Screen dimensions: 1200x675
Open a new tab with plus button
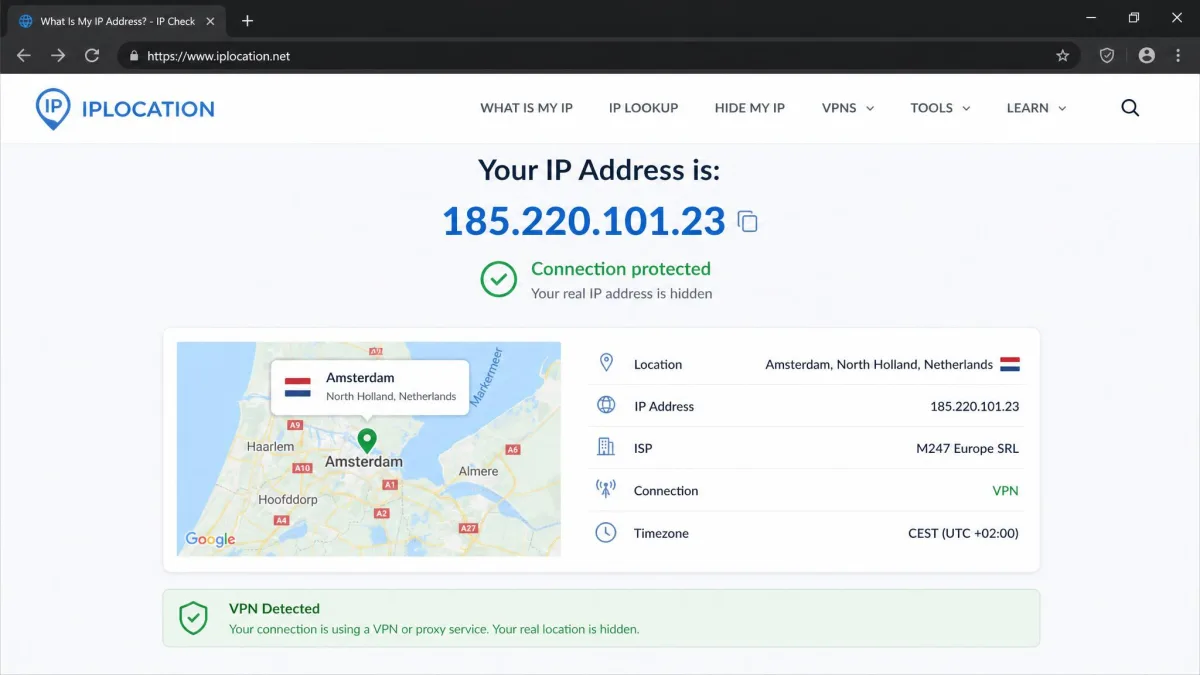point(247,20)
